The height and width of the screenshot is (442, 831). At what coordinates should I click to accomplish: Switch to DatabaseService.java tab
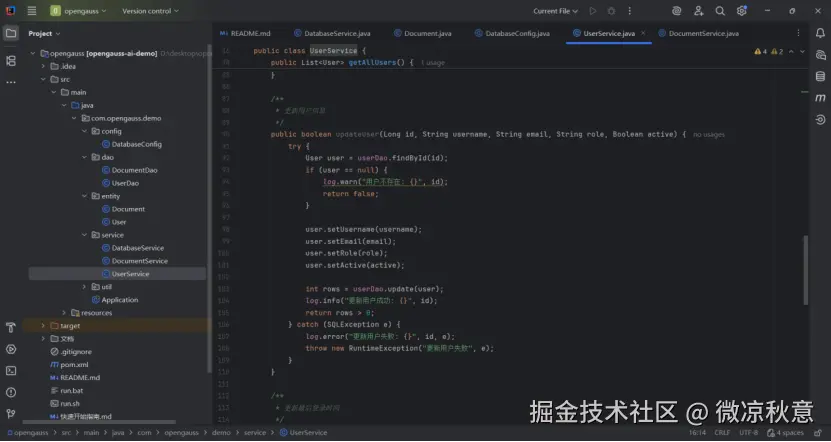(x=332, y=33)
